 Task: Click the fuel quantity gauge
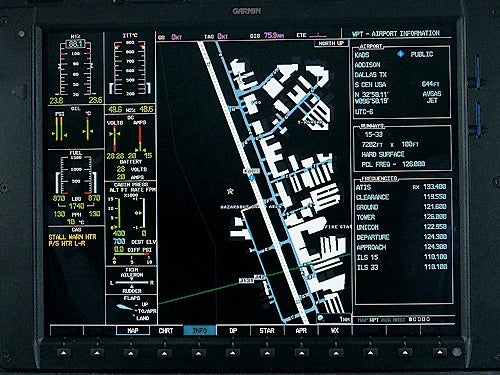coord(76,176)
